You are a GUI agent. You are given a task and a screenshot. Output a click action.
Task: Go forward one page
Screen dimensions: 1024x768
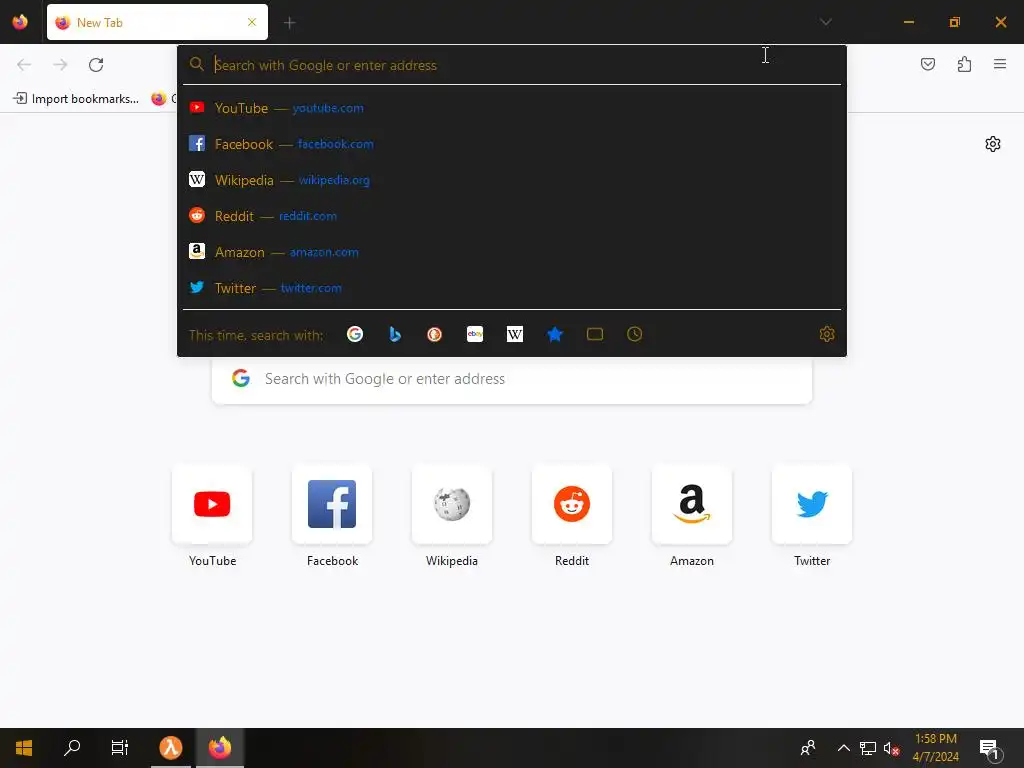tap(60, 65)
